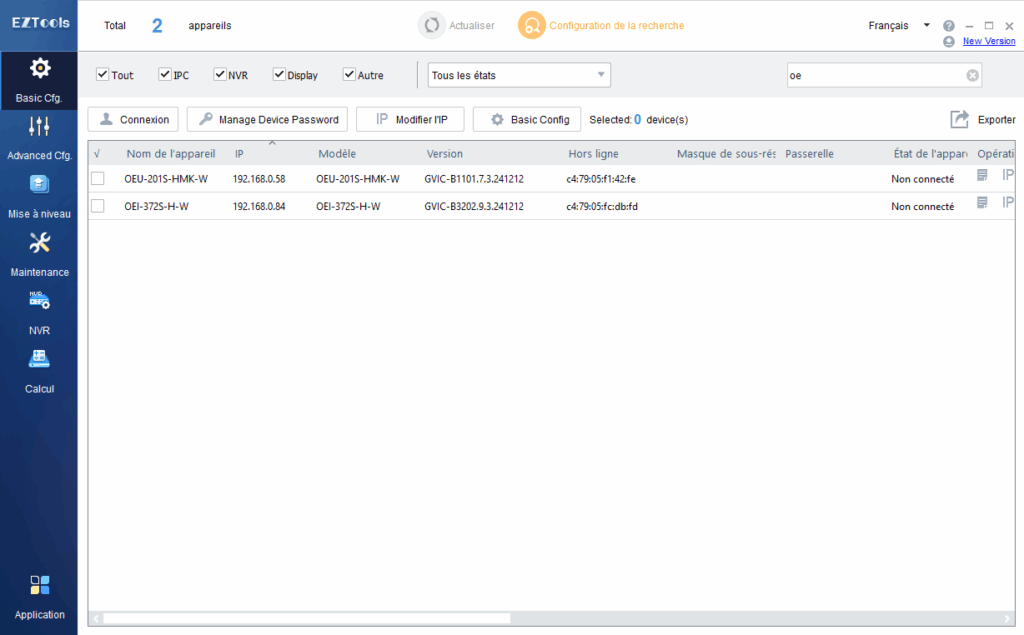The width and height of the screenshot is (1024, 635).
Task: Sort by Nom de l'appareil column
Action: 171,154
